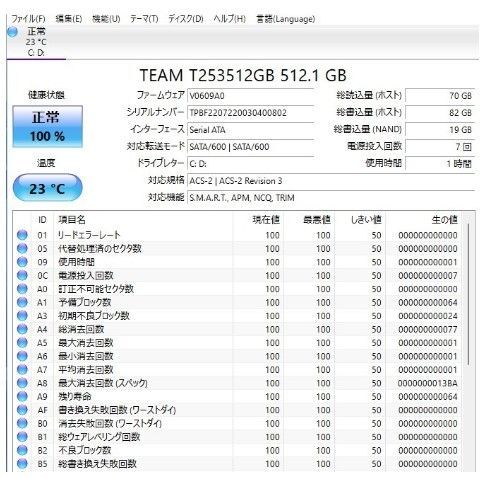Click the total NAND writes value 19 GB
This screenshot has height=477, width=484.
coord(440,130)
